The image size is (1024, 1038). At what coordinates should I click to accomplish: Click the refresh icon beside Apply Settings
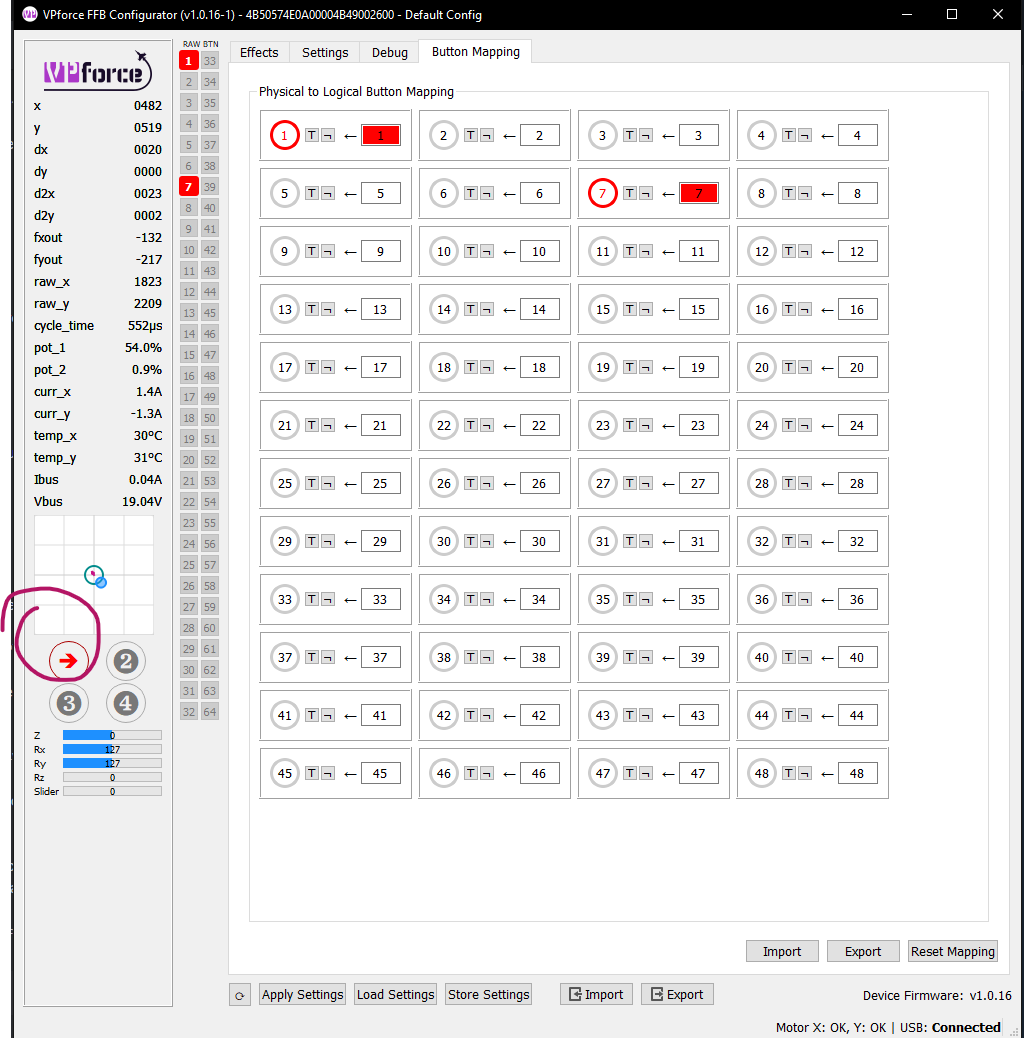click(240, 995)
